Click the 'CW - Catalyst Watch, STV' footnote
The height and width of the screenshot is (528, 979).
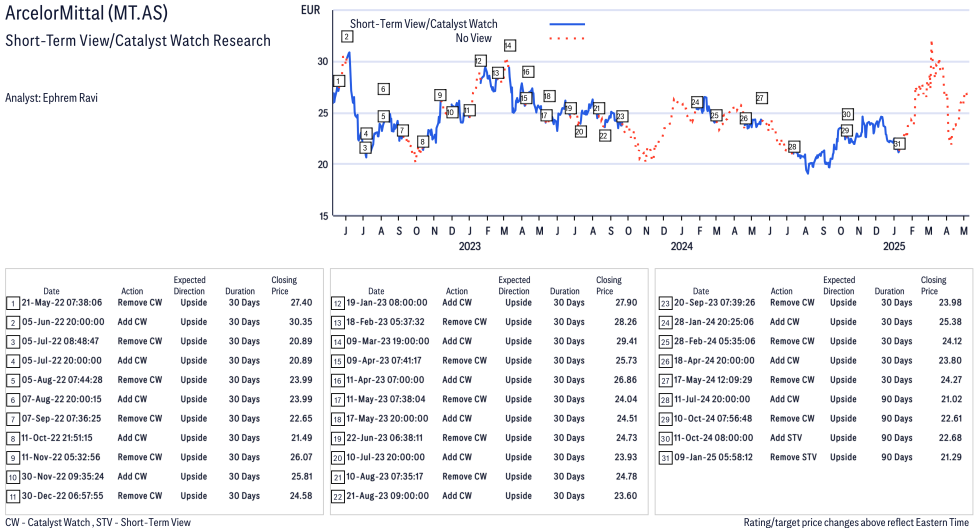98,522
